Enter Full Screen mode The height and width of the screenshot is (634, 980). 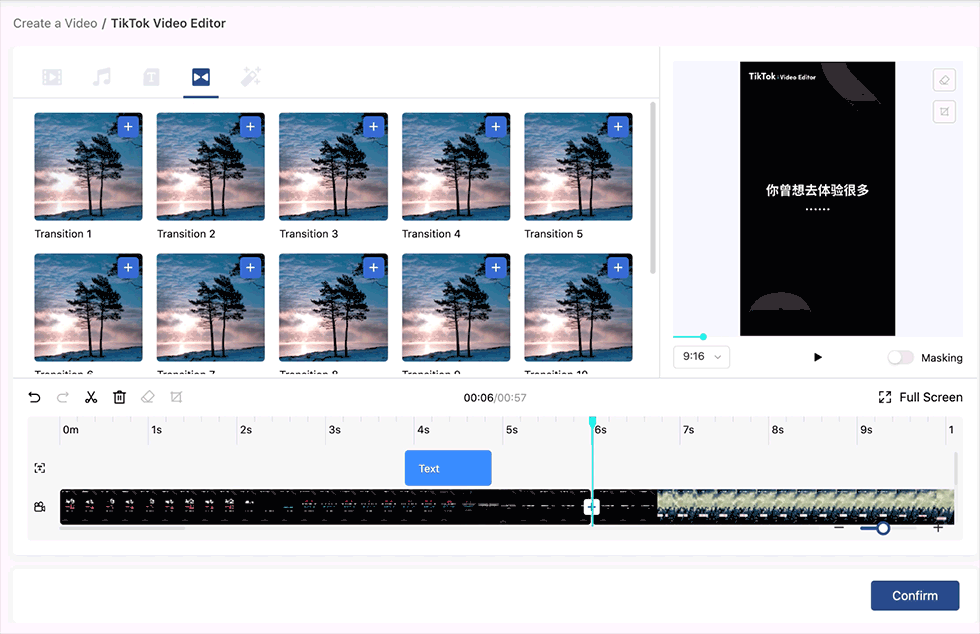pos(918,397)
